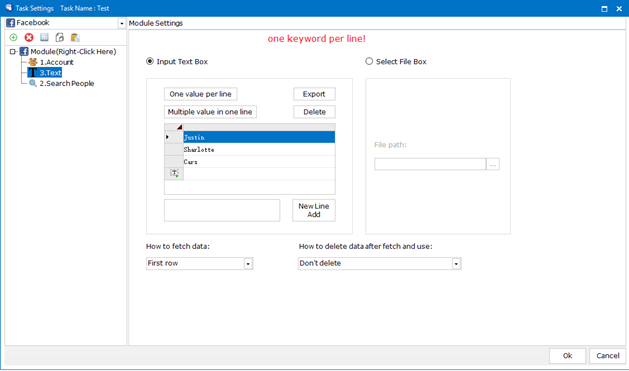Click the One value per line button
Image resolution: width=629 pixels, height=371 pixels.
(x=201, y=94)
